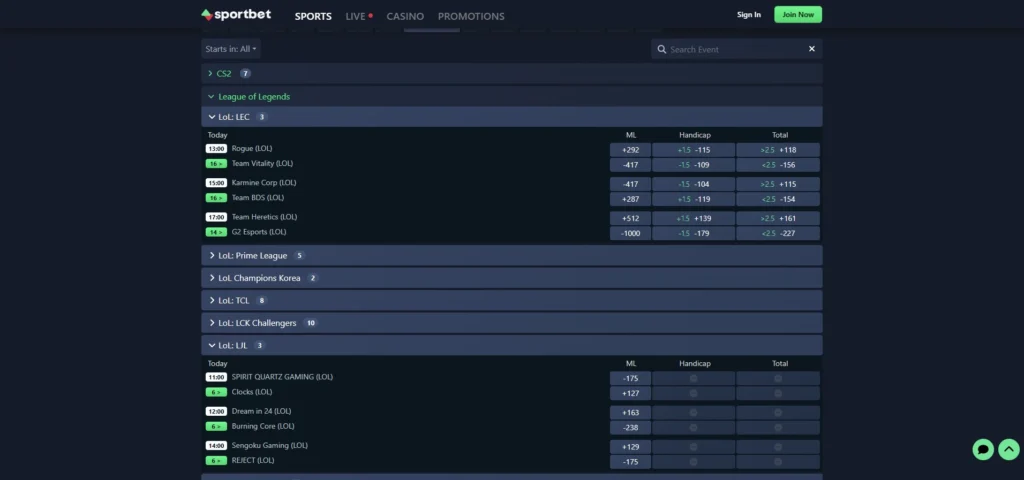Select Clocks moneyline +127

[630, 394]
